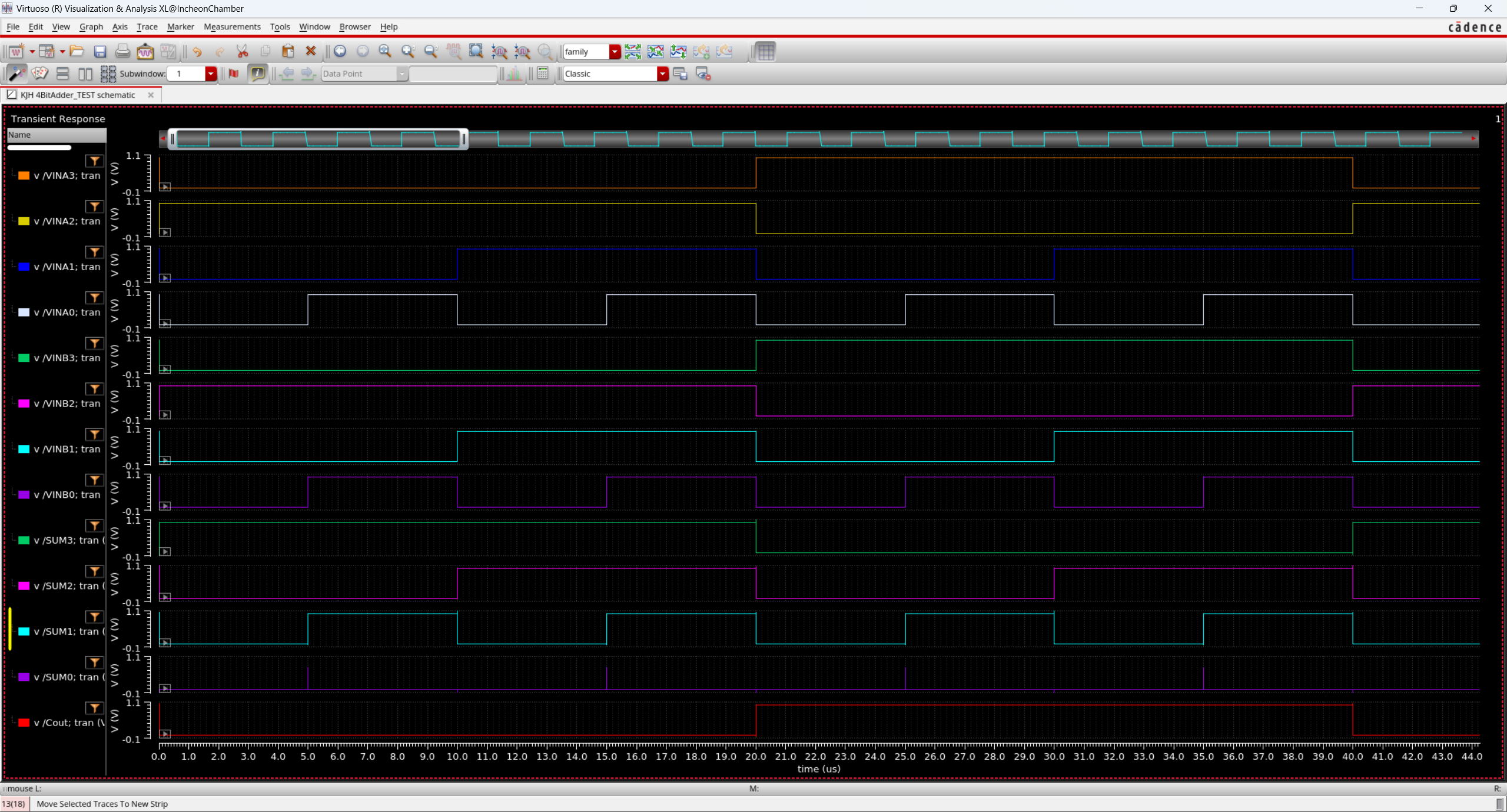Click the Undo arrow icon
Viewport: 1507px width, 812px height.
click(x=197, y=52)
